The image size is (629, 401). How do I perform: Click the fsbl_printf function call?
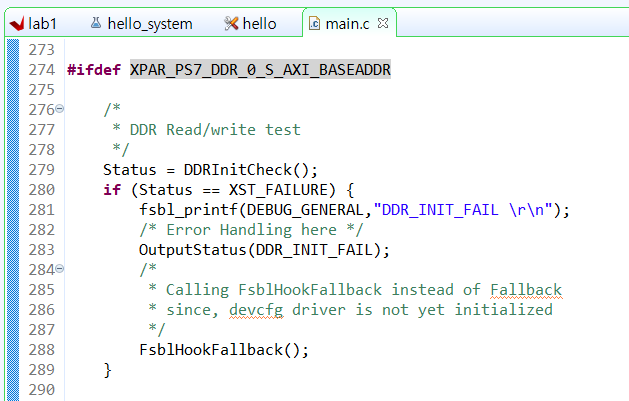click(x=188, y=210)
